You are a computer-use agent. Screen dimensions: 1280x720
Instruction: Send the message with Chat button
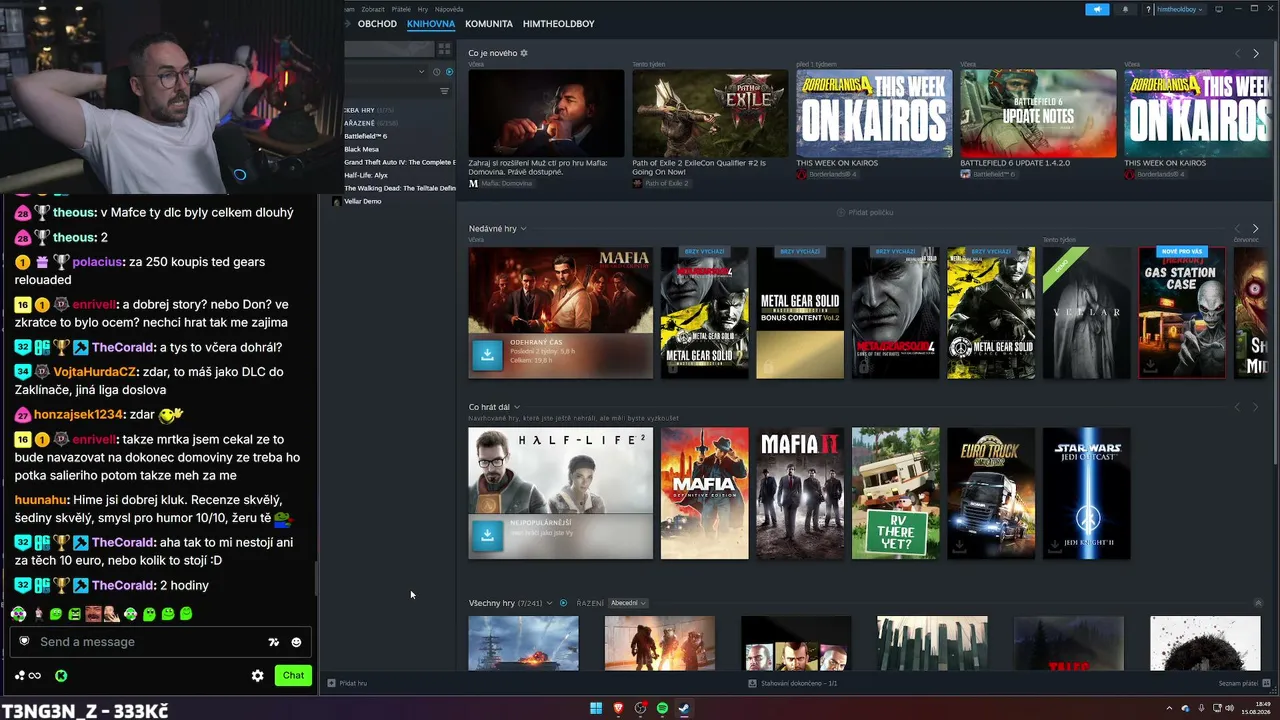click(293, 675)
